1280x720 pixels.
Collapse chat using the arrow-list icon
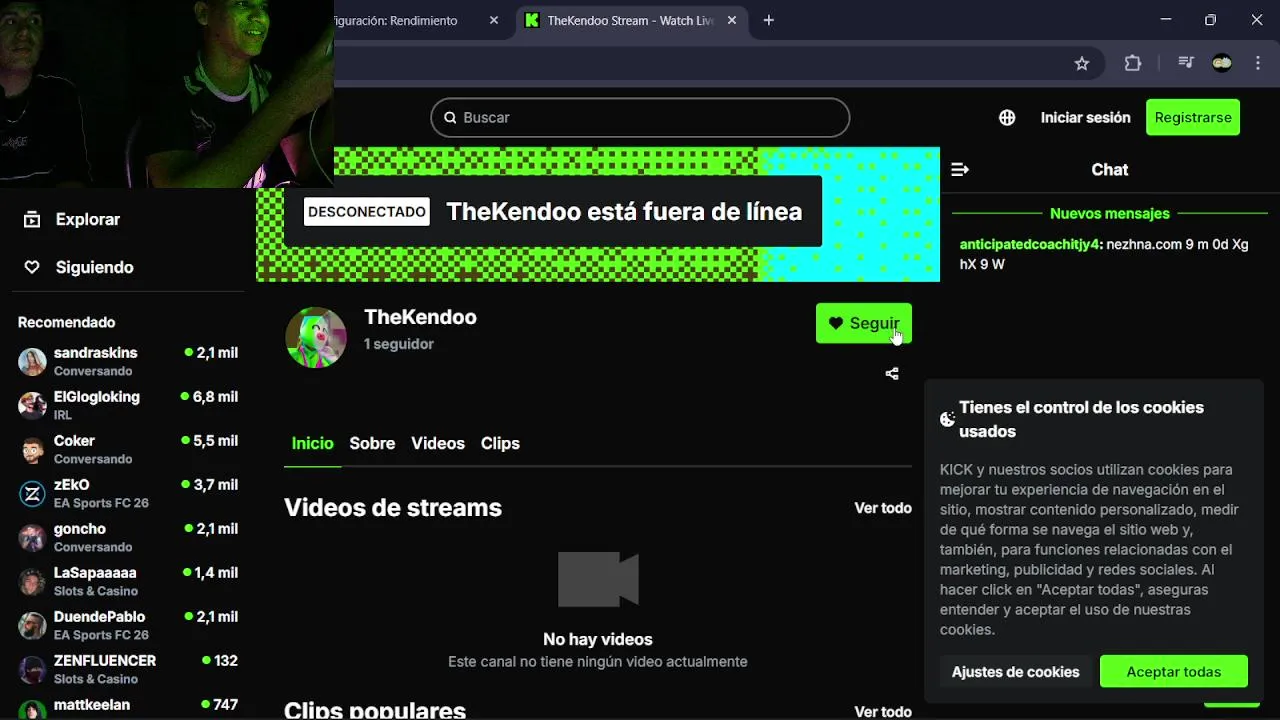[960, 170]
